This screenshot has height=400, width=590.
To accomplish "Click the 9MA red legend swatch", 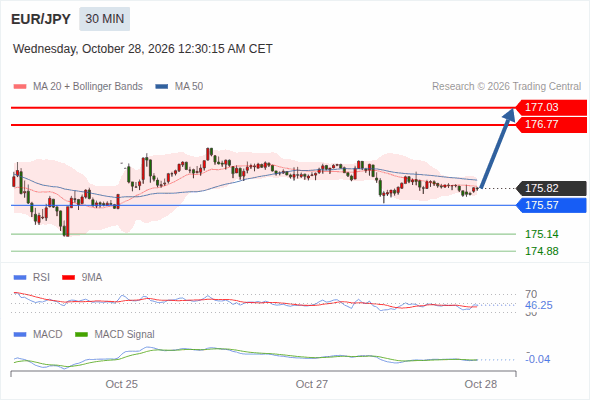I will [68, 278].
